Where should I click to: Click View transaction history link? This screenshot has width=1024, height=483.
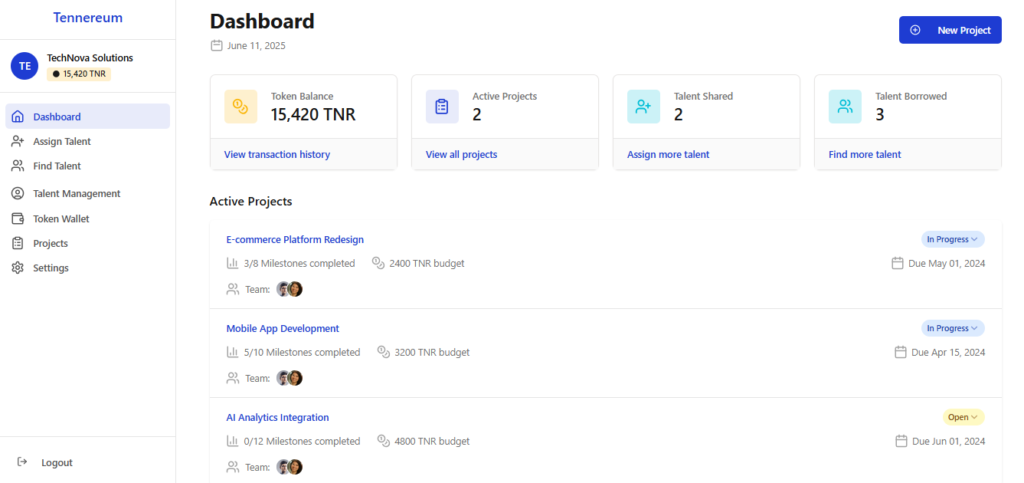[x=277, y=155]
